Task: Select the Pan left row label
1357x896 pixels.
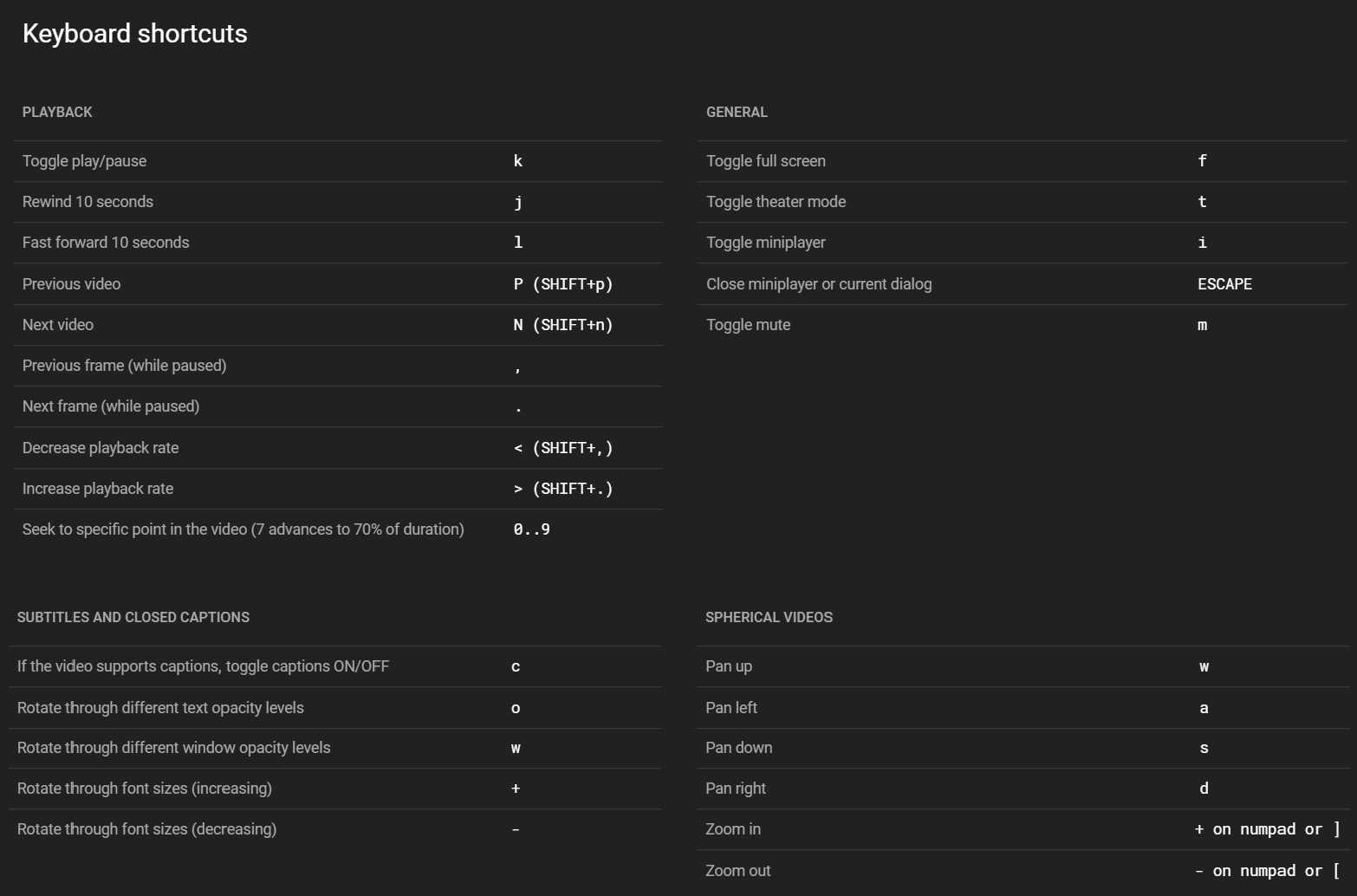Action: pos(730,708)
